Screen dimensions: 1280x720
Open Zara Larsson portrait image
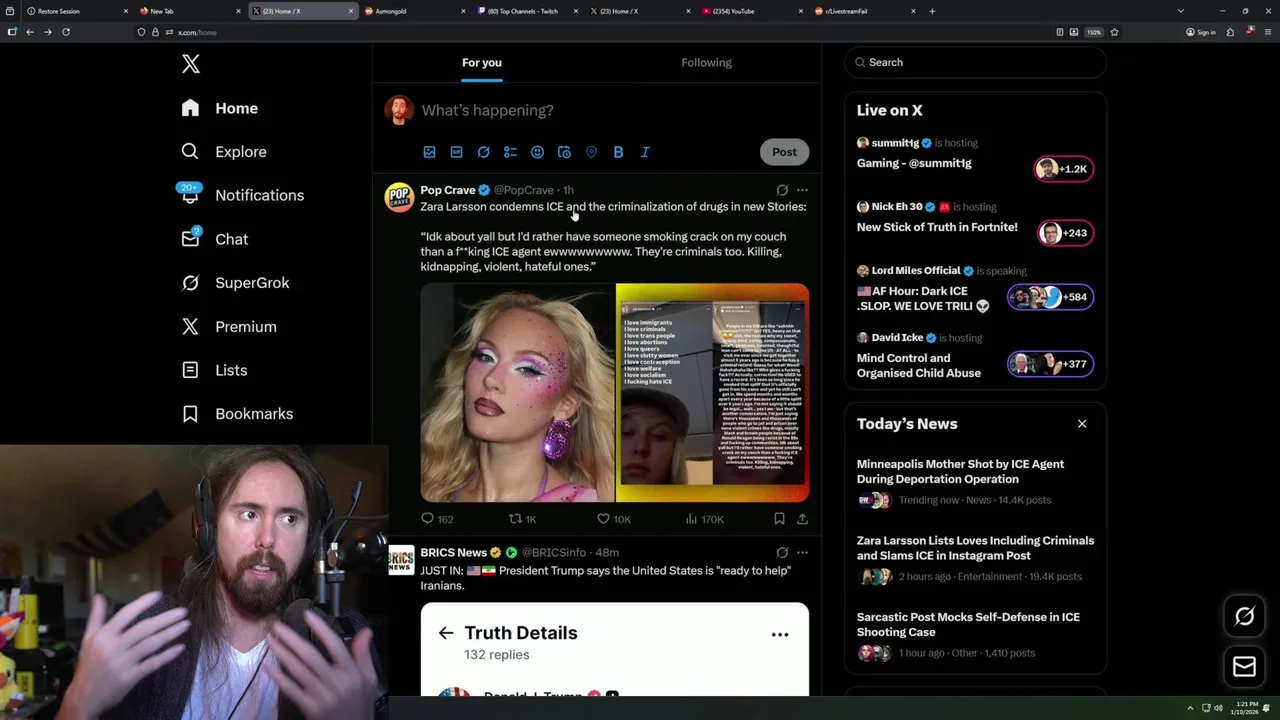517,392
